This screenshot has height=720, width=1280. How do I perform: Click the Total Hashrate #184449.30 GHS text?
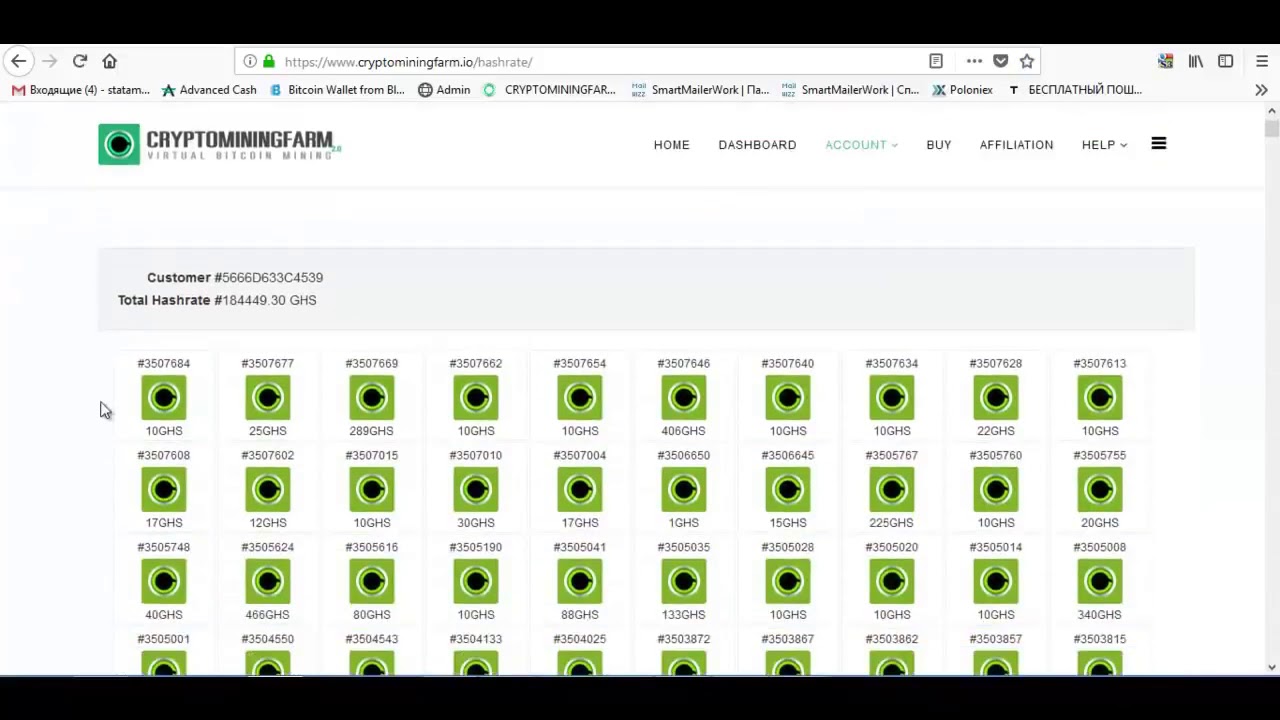pos(217,300)
